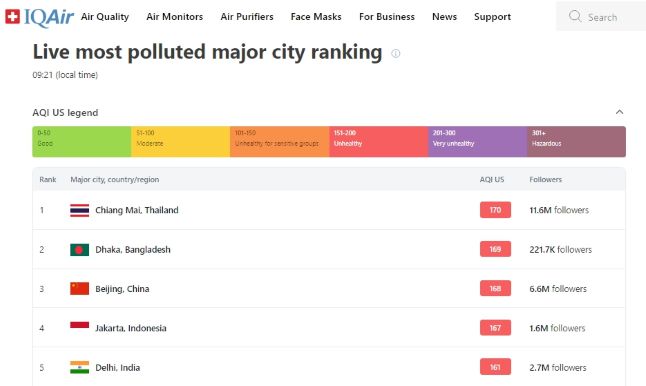646x386 pixels.
Task: Open Dhaka, Bangladesh city link
Action: 133,250
